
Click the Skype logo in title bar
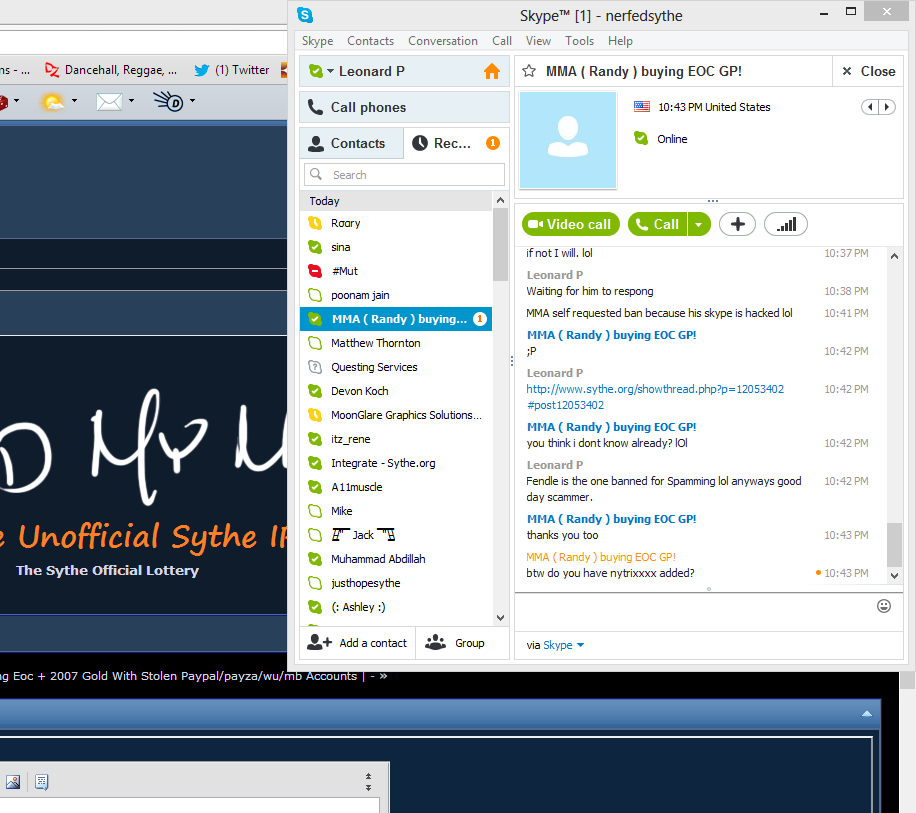pos(305,15)
